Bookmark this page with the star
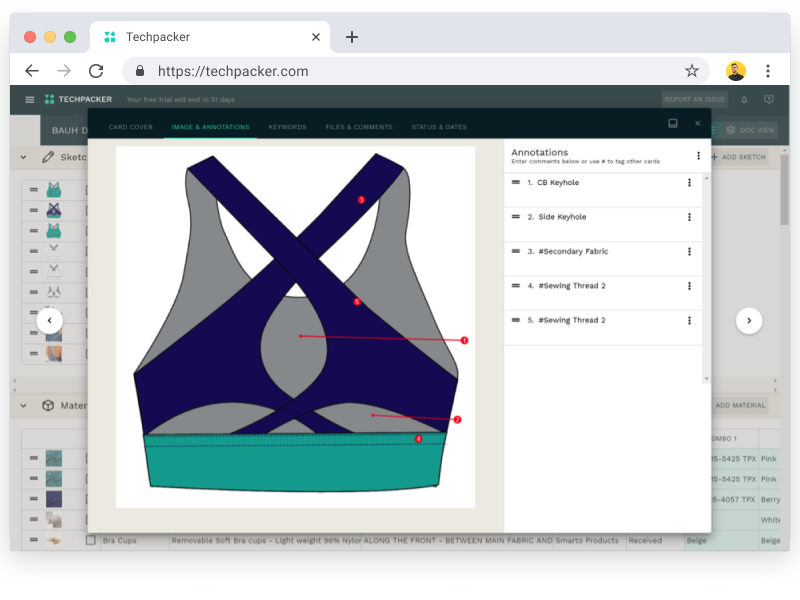This screenshot has width=800, height=600. (691, 71)
